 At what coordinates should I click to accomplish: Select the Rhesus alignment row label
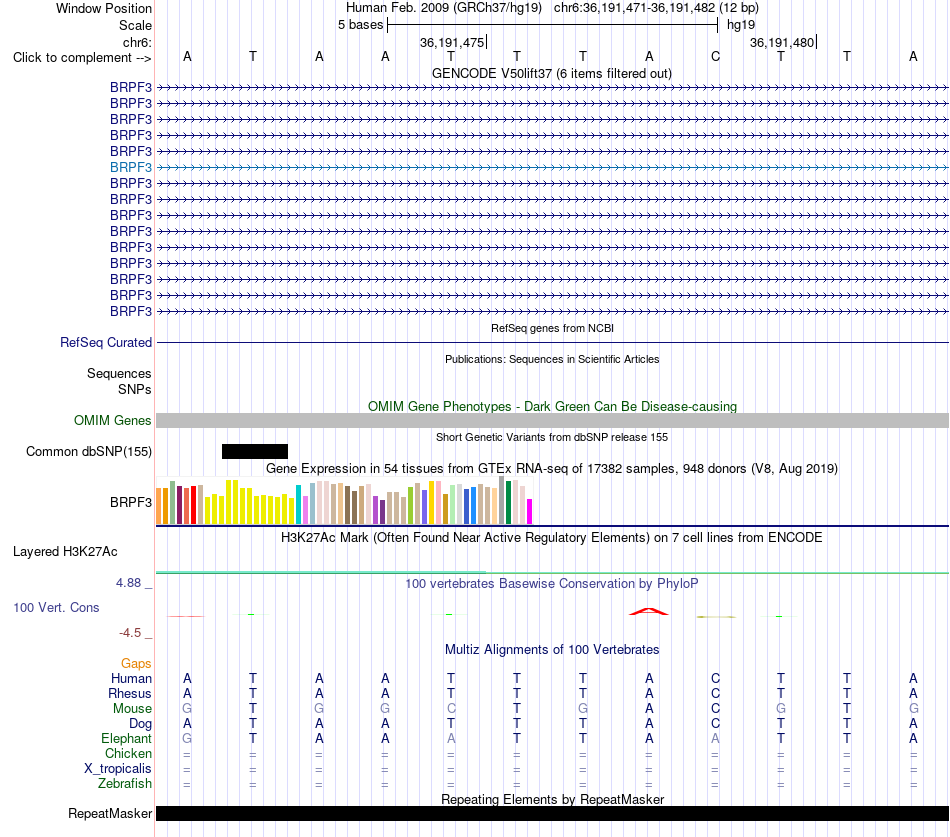tap(130, 693)
